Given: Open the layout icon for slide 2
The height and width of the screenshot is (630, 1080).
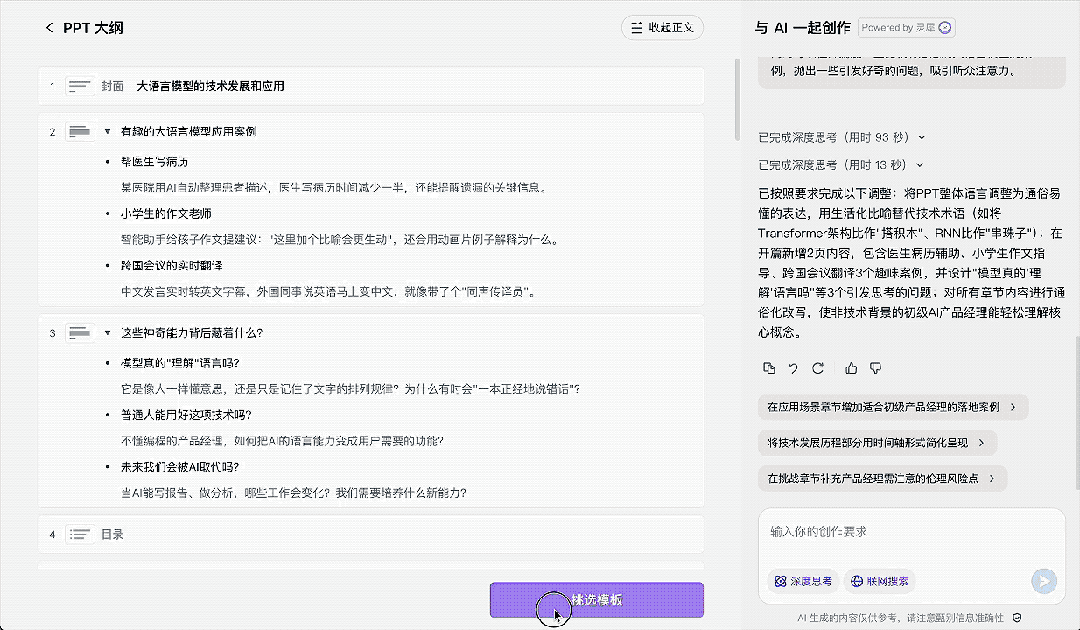Looking at the screenshot, I should [80, 132].
